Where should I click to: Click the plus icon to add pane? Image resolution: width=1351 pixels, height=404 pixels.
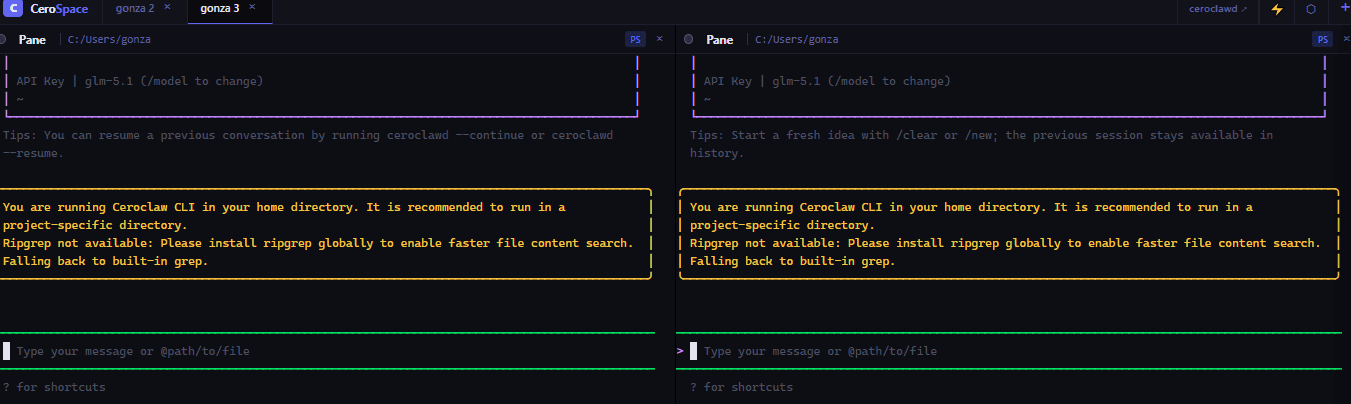[1343, 8]
